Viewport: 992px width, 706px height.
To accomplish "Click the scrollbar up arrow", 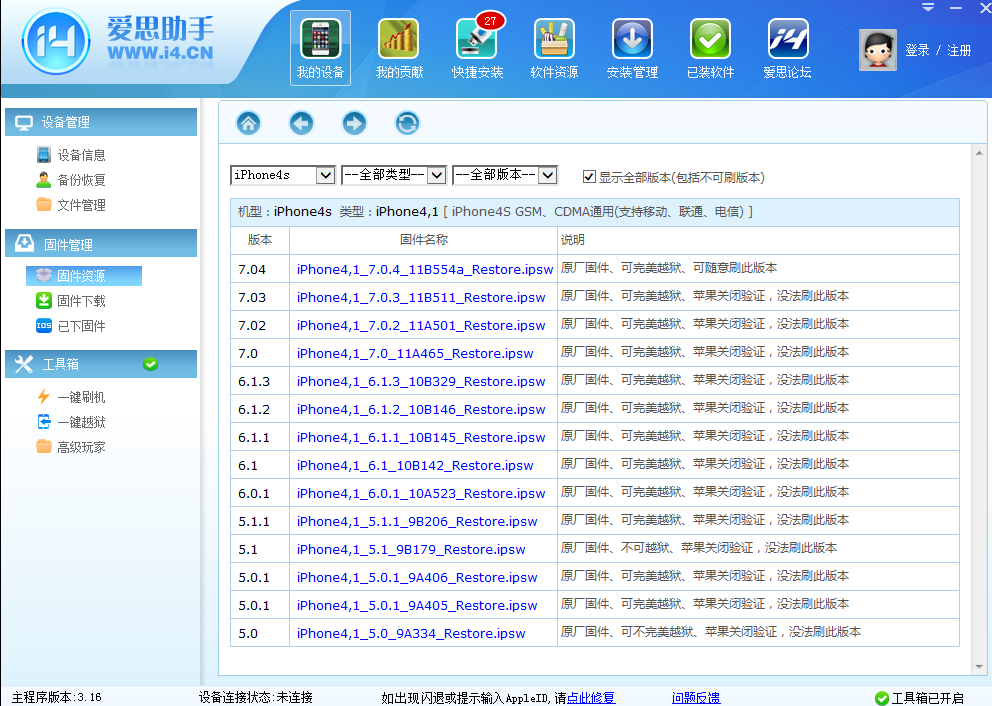I will click(979, 153).
